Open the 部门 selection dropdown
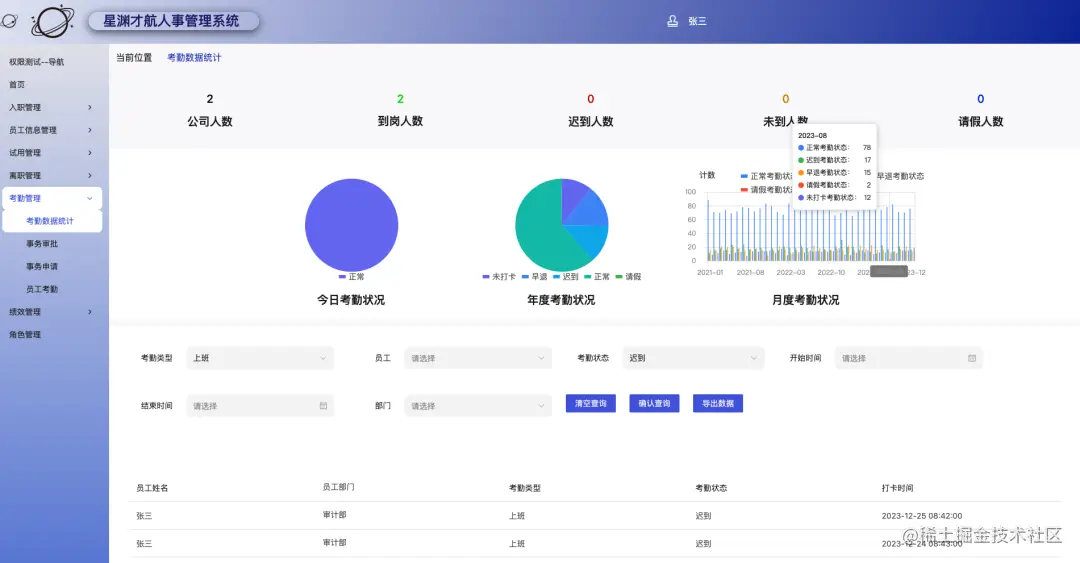 click(x=477, y=406)
